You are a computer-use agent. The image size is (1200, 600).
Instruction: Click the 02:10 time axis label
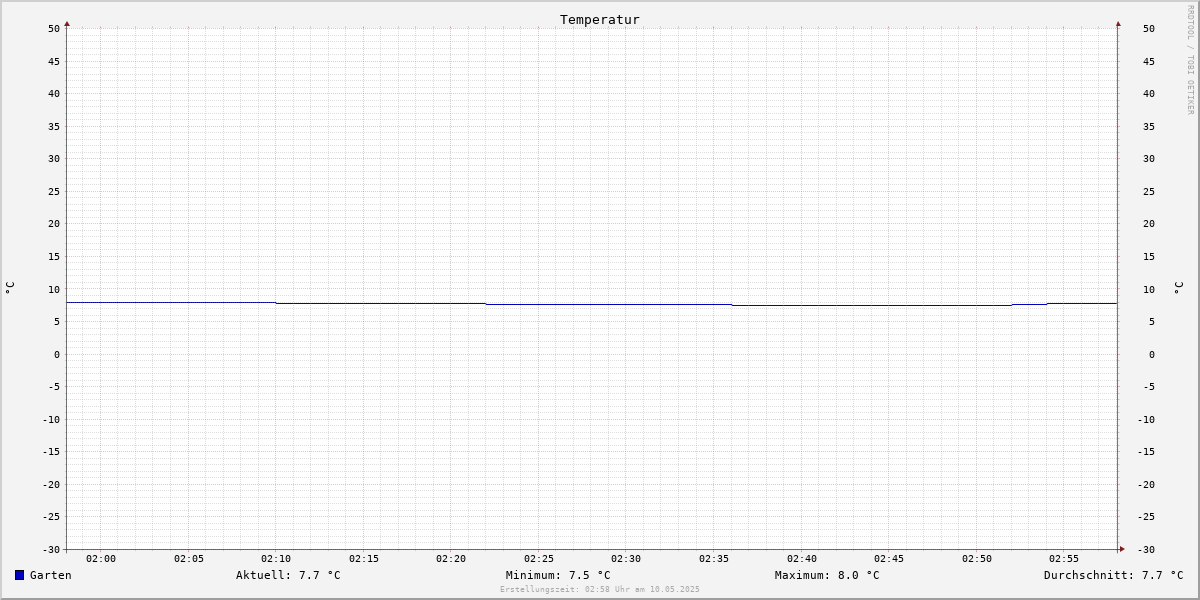tap(276, 559)
